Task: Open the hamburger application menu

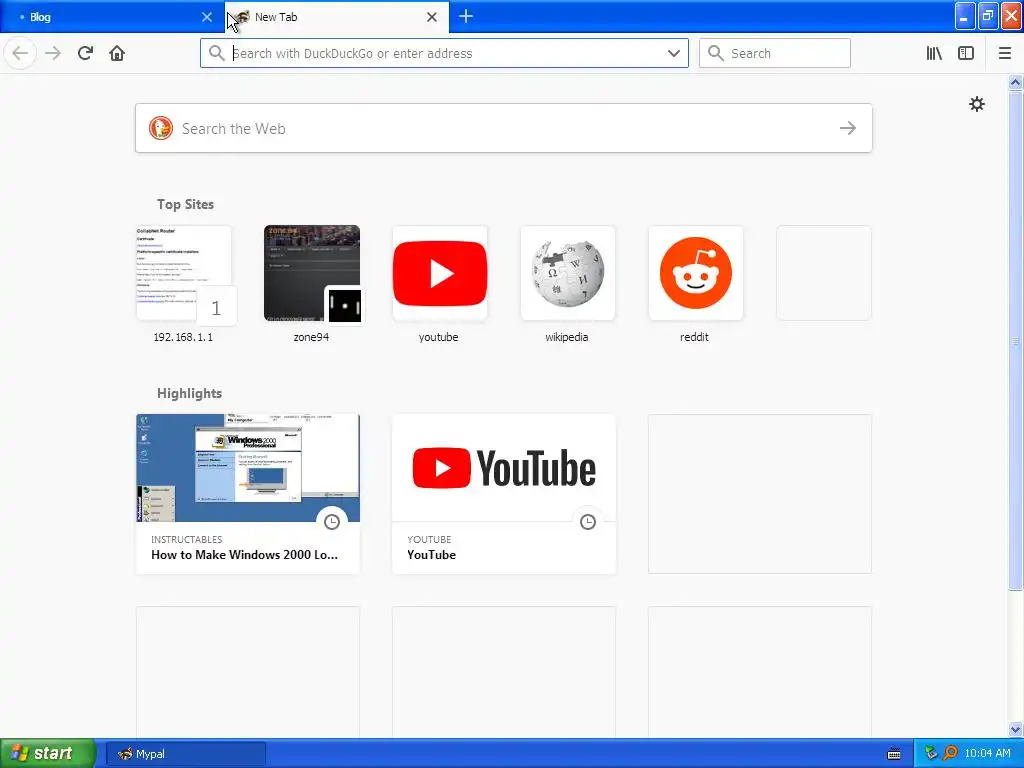Action: coord(1004,53)
